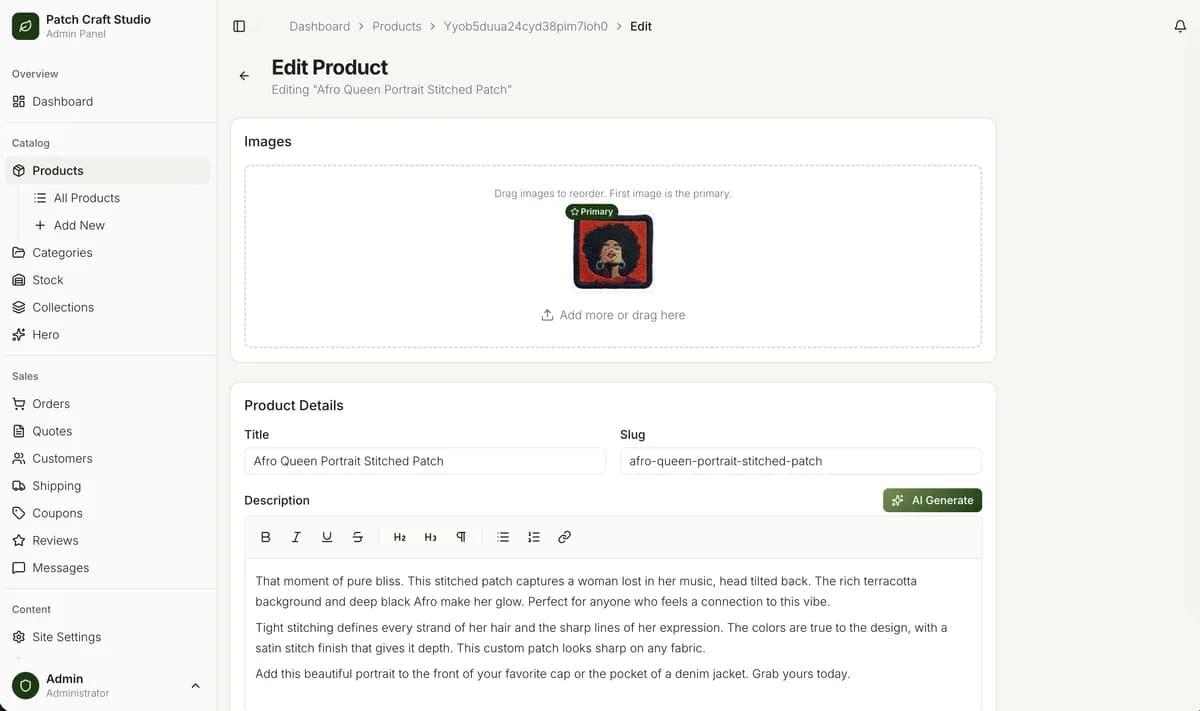Toggle italic formatting in the editor
The height and width of the screenshot is (711, 1200).
coord(296,537)
